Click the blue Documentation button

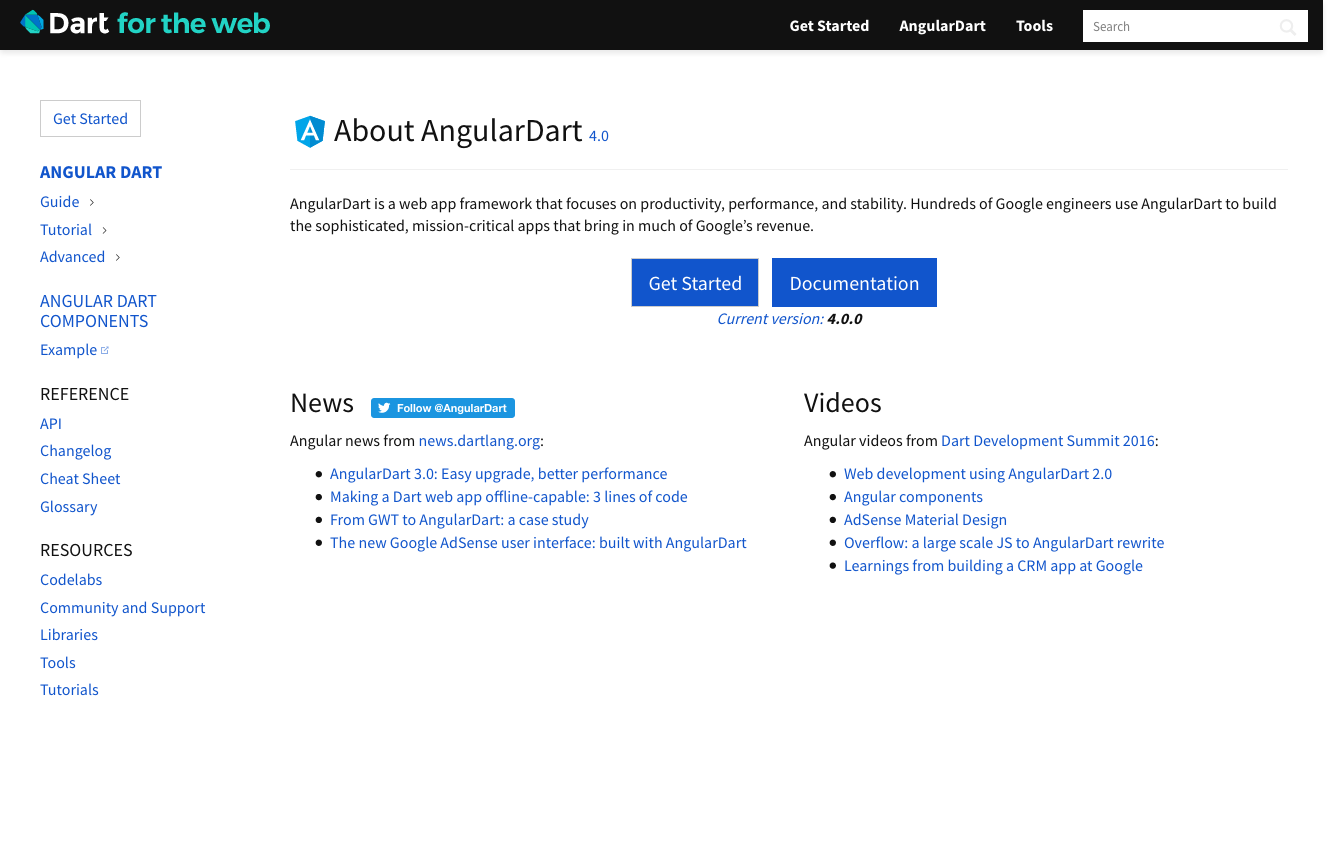[x=854, y=283]
